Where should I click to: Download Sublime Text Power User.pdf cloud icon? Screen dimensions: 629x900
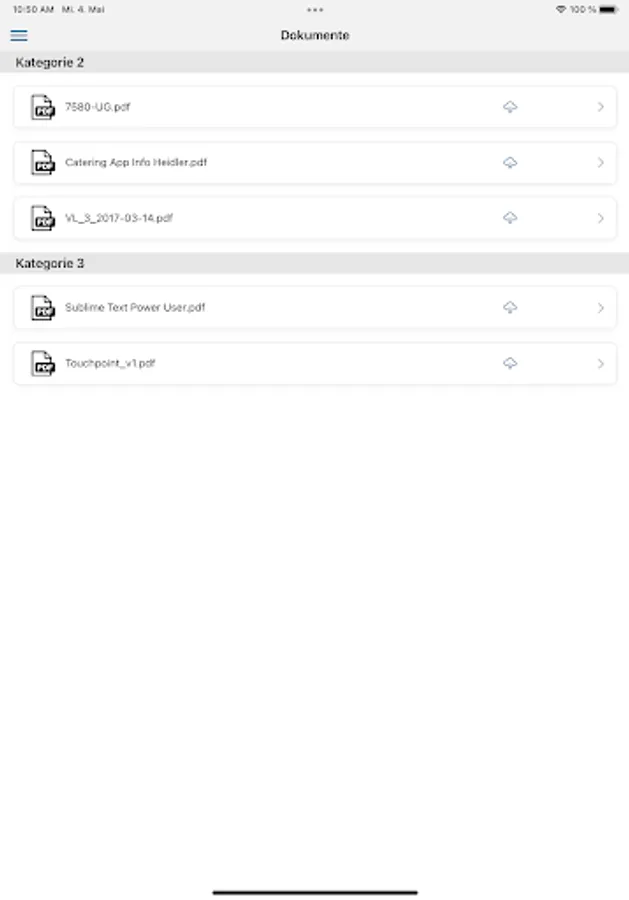(510, 308)
